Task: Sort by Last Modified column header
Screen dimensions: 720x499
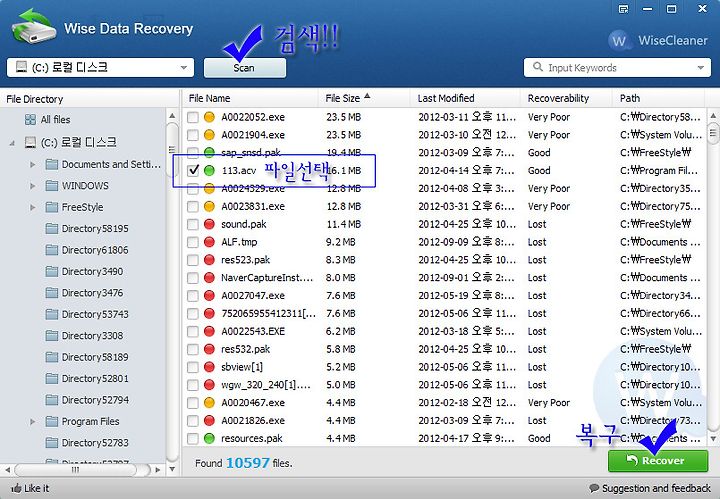Action: pyautogui.click(x=465, y=98)
